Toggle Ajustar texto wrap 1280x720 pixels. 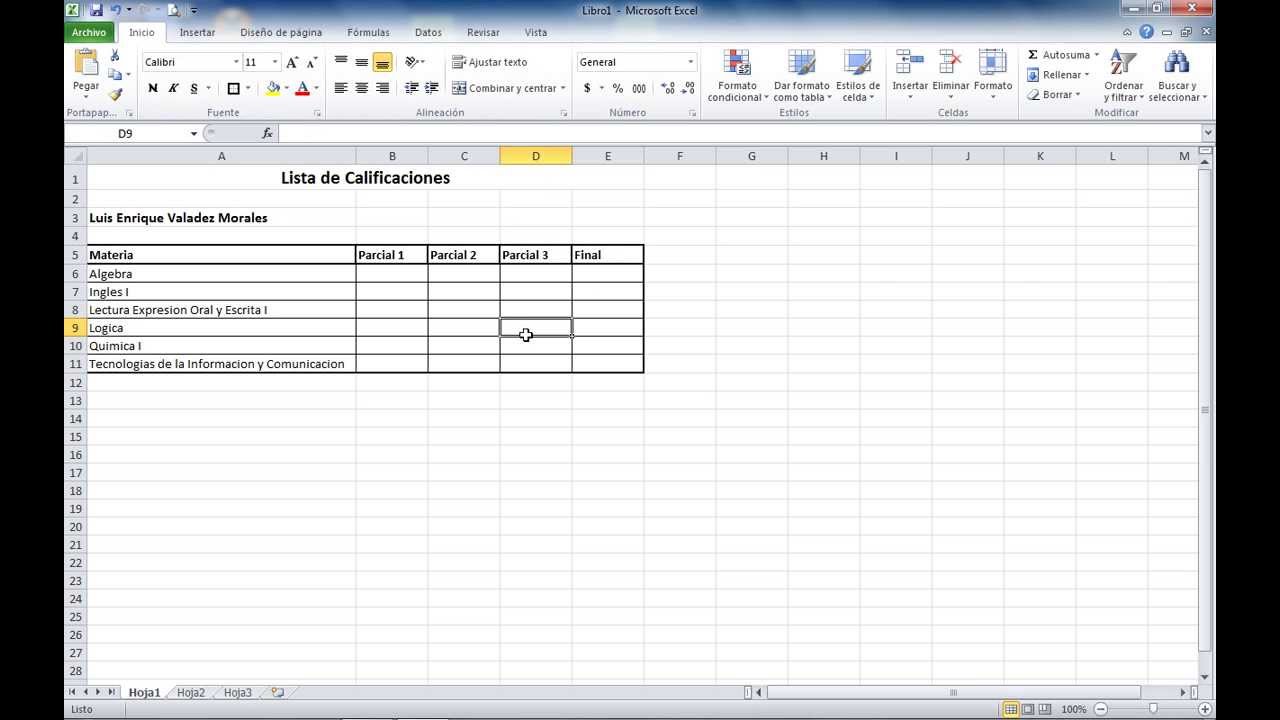[x=490, y=62]
